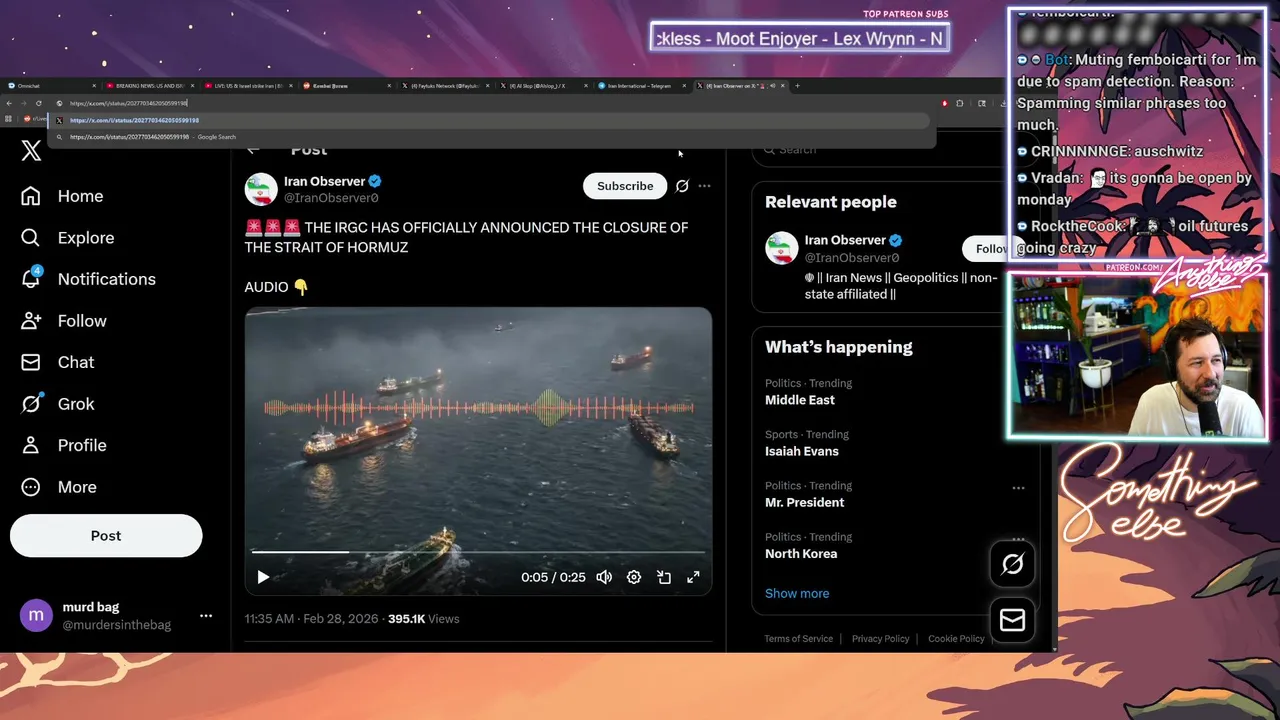Open Middle East trending topic
1280x720 pixels.
tap(800, 400)
